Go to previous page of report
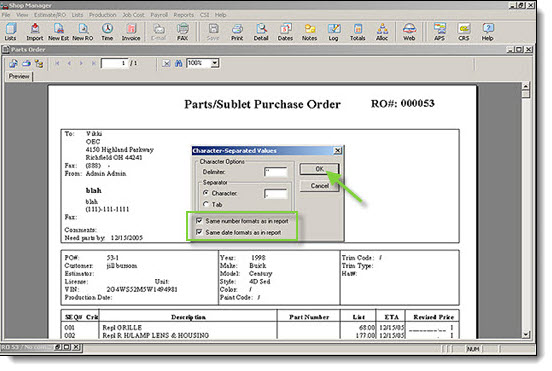 [x=69, y=63]
